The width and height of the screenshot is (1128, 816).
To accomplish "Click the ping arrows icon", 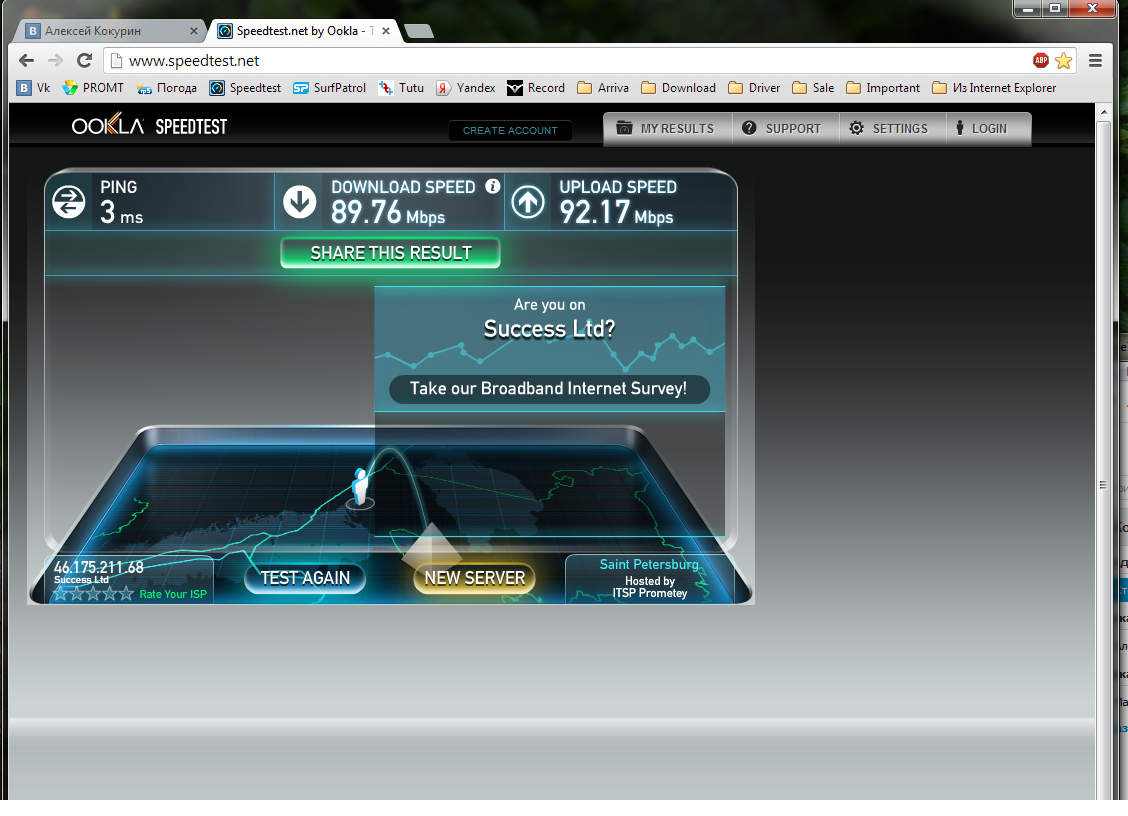I will tap(69, 202).
